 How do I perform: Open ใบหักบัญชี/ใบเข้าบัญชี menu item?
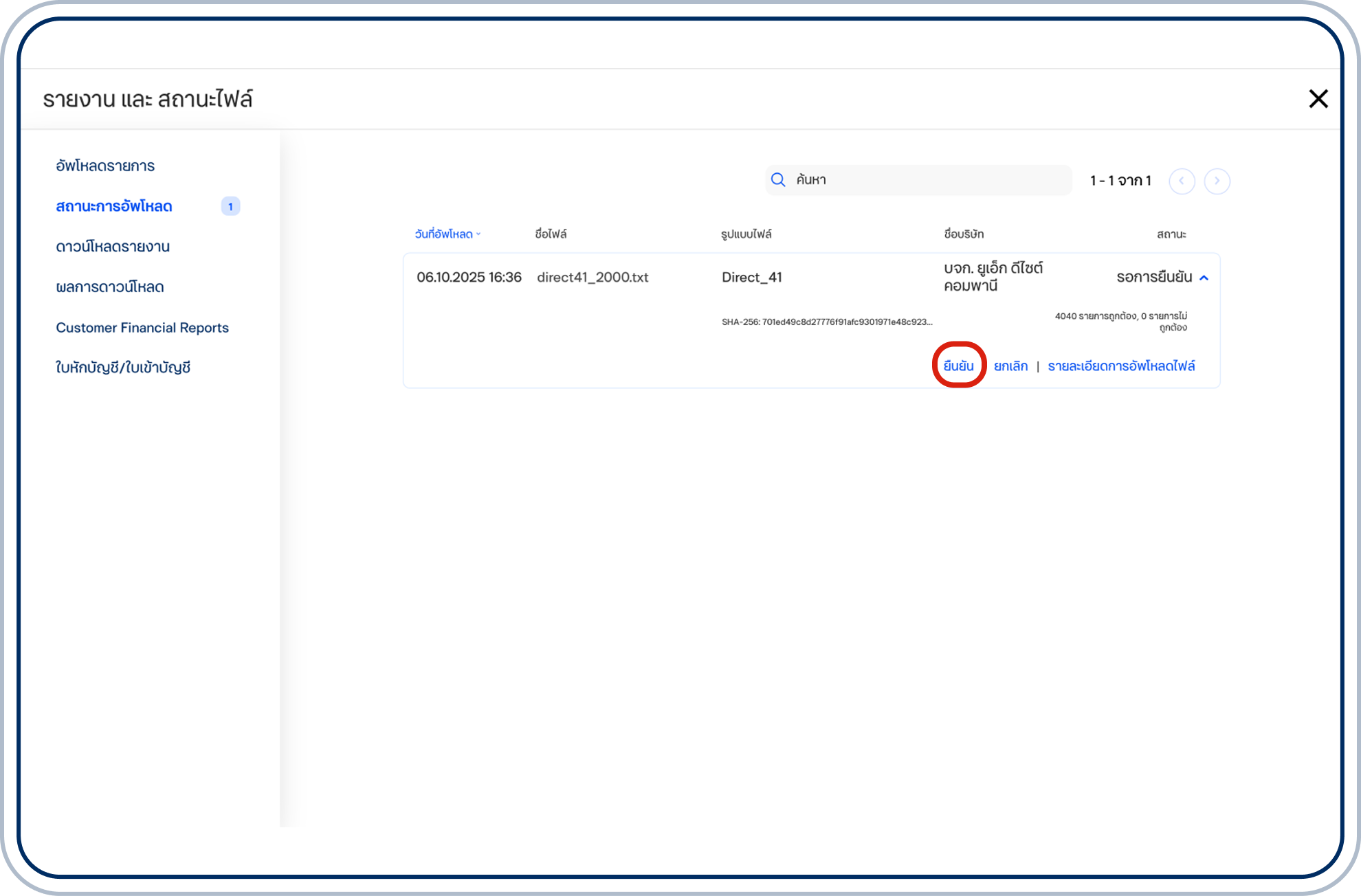point(123,368)
